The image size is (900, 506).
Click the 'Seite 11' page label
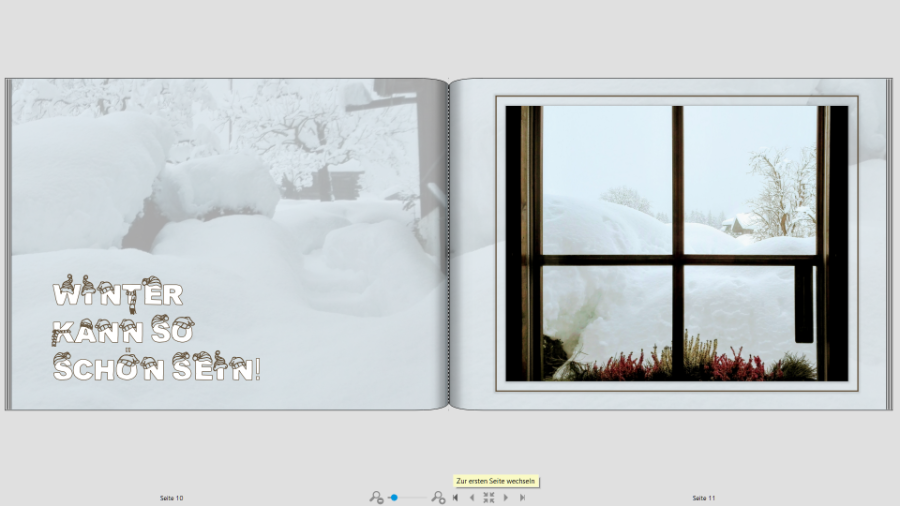pyautogui.click(x=704, y=498)
